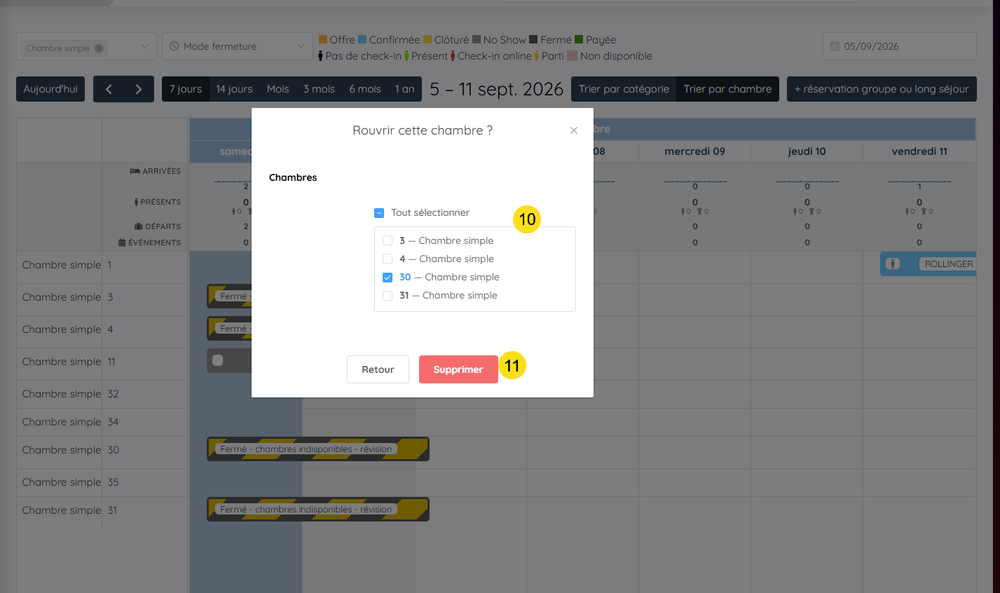1000x593 pixels.
Task: Select the Mois view
Action: (x=278, y=89)
